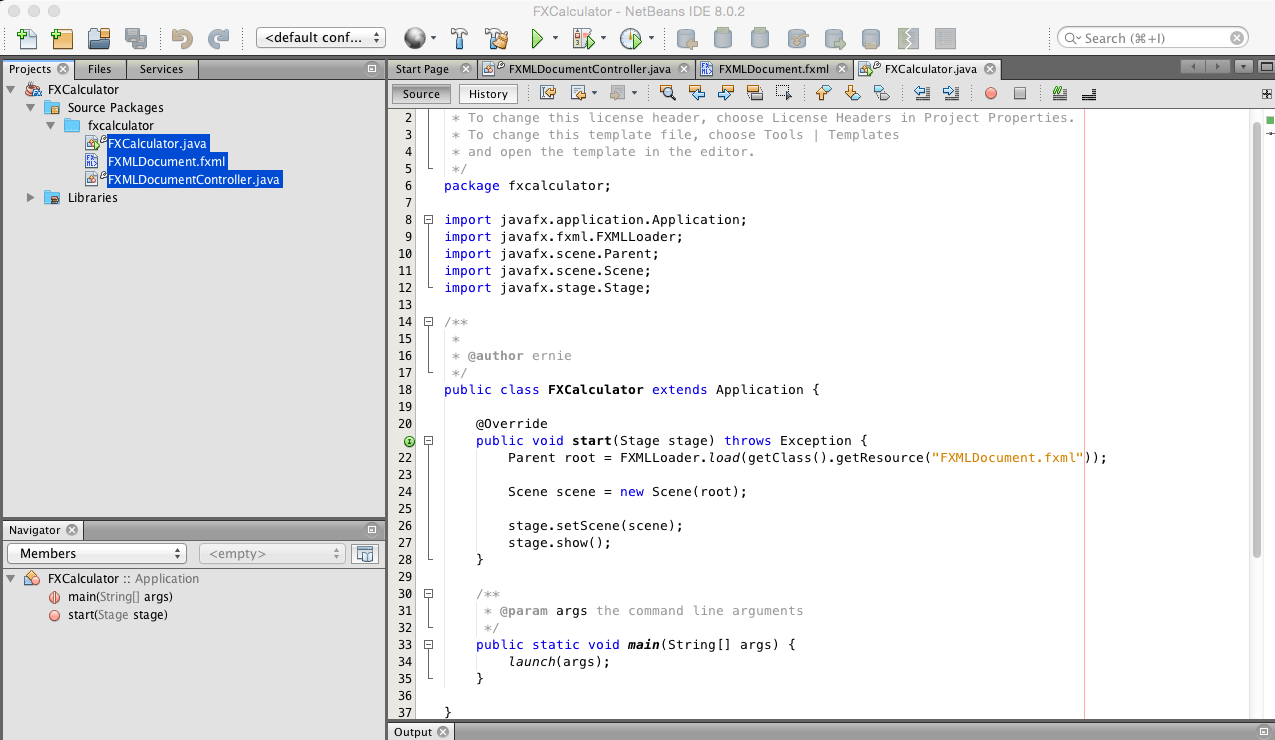Image resolution: width=1275 pixels, height=740 pixels.
Task: Click the New File toolbar icon
Action: pos(27,38)
